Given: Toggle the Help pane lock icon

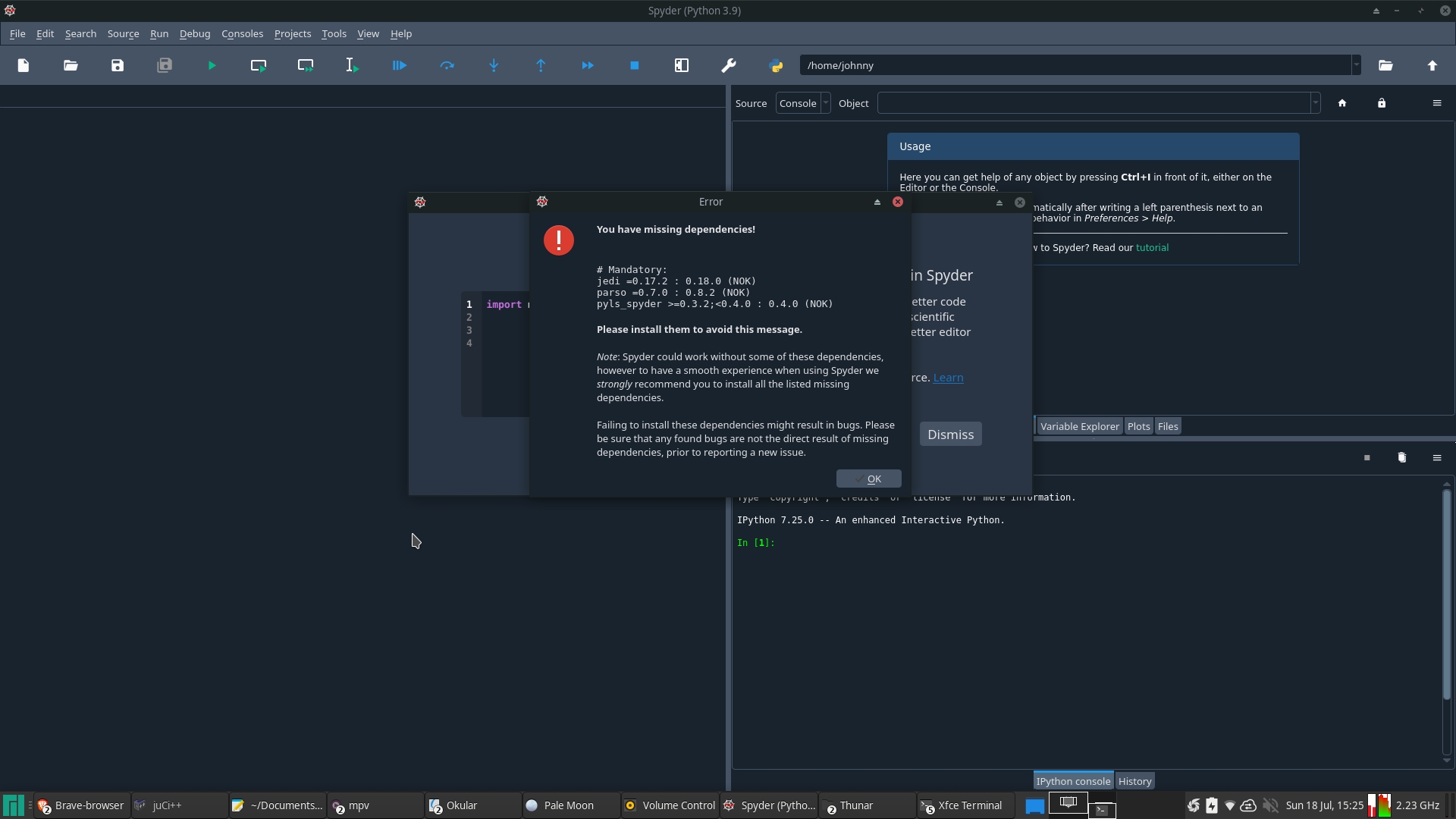Looking at the screenshot, I should (1382, 103).
